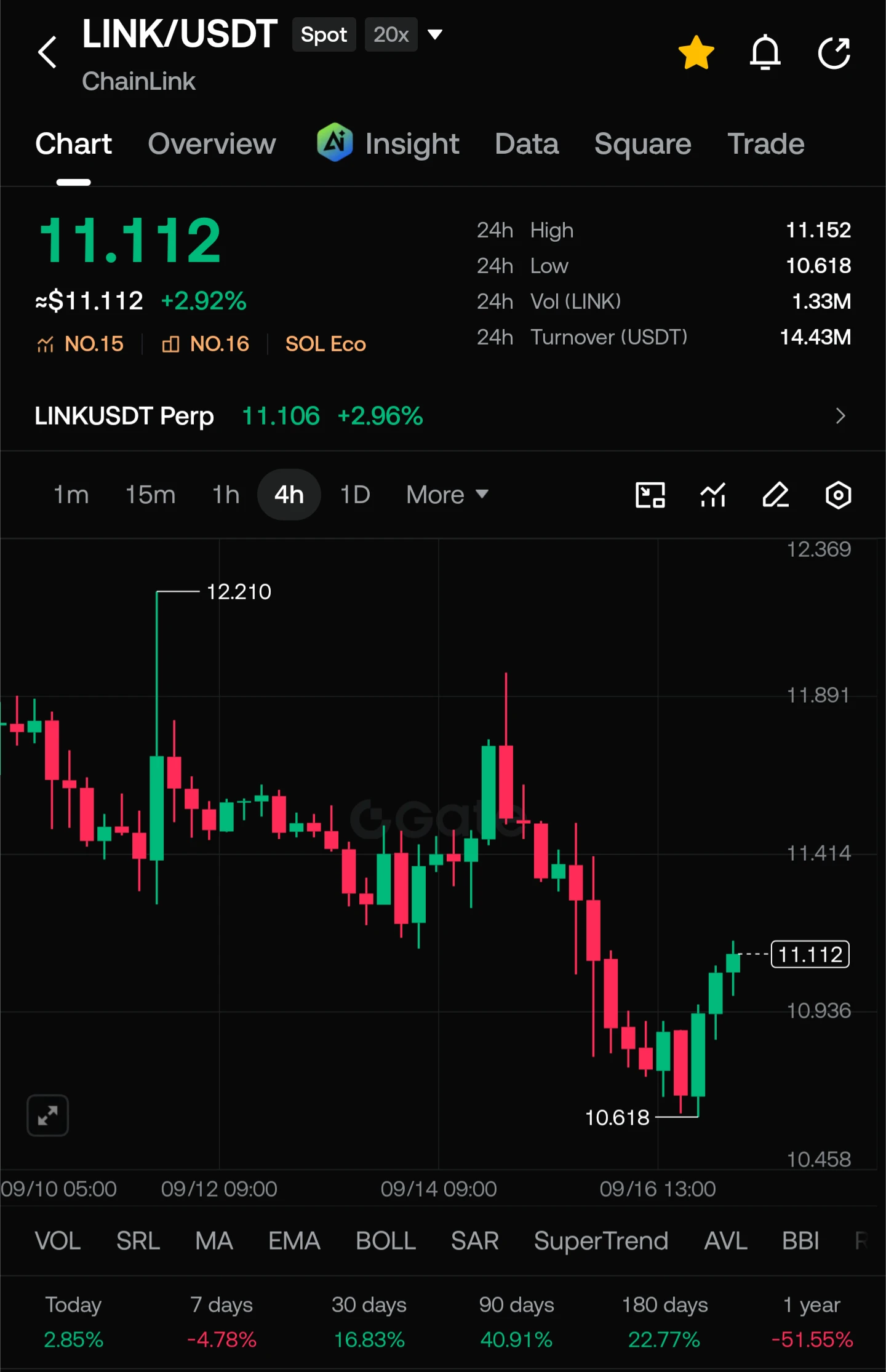
Task: Tap the back arrow icon
Action: (47, 52)
